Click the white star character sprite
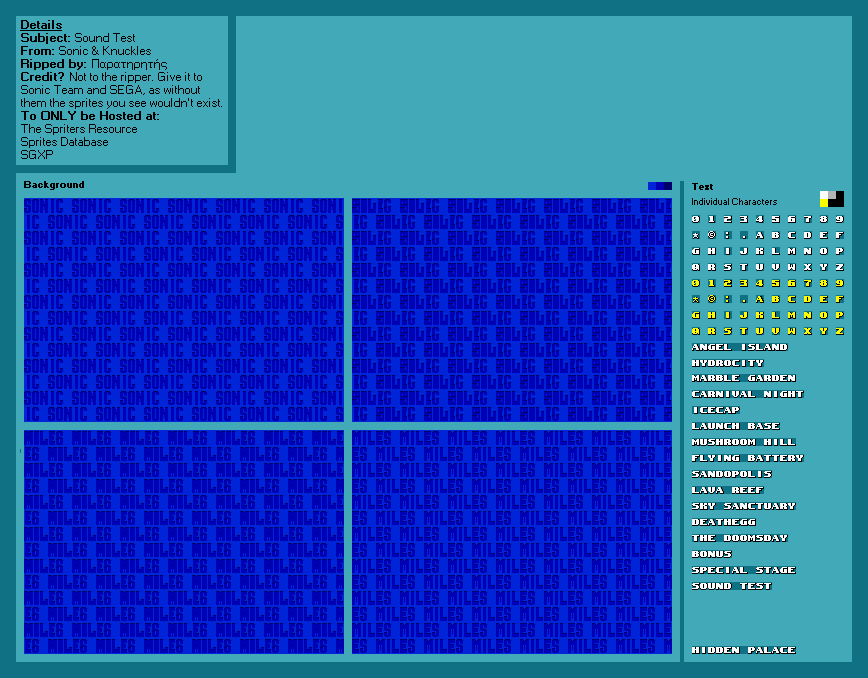Screen dimensions: 868x678 696,235
